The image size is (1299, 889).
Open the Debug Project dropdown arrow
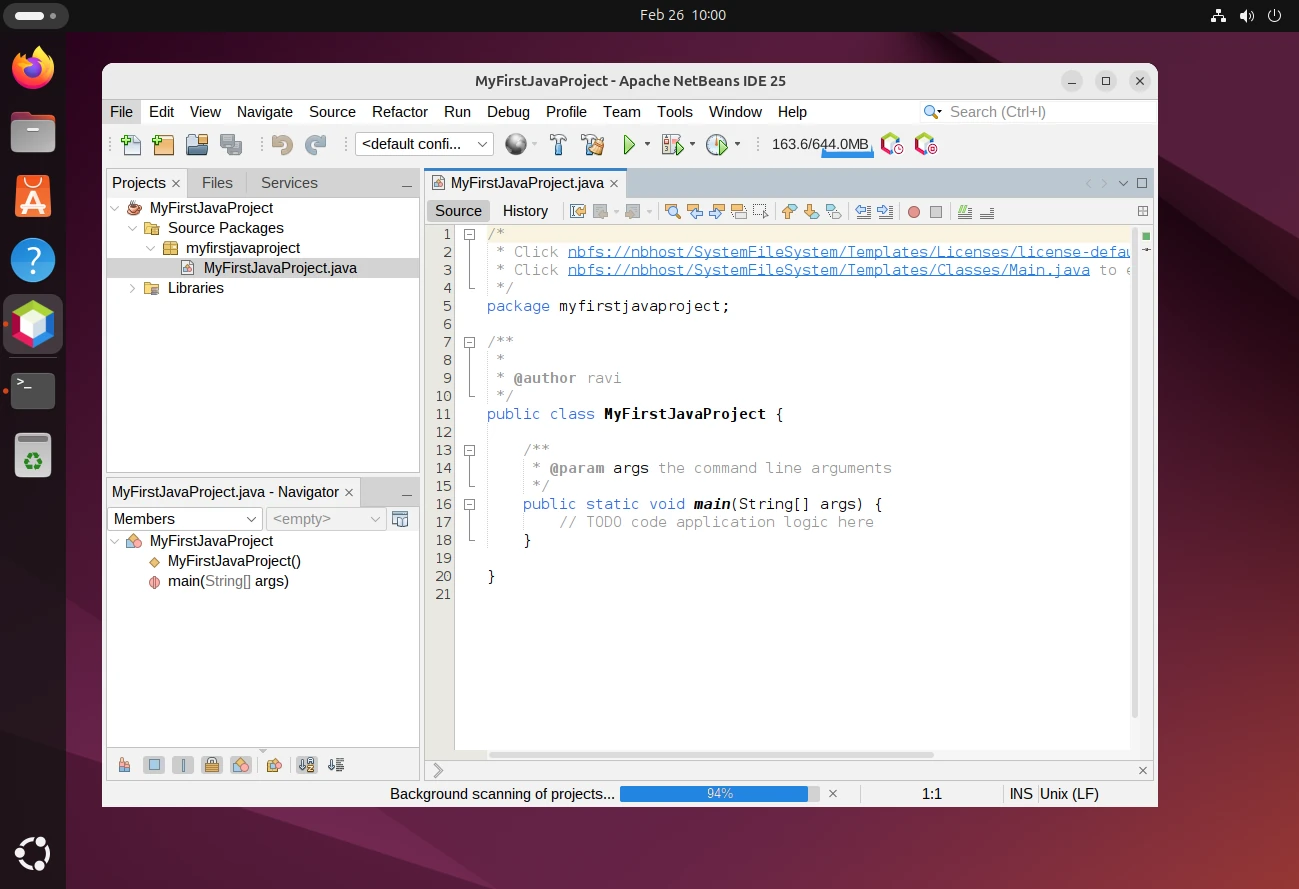[692, 145]
